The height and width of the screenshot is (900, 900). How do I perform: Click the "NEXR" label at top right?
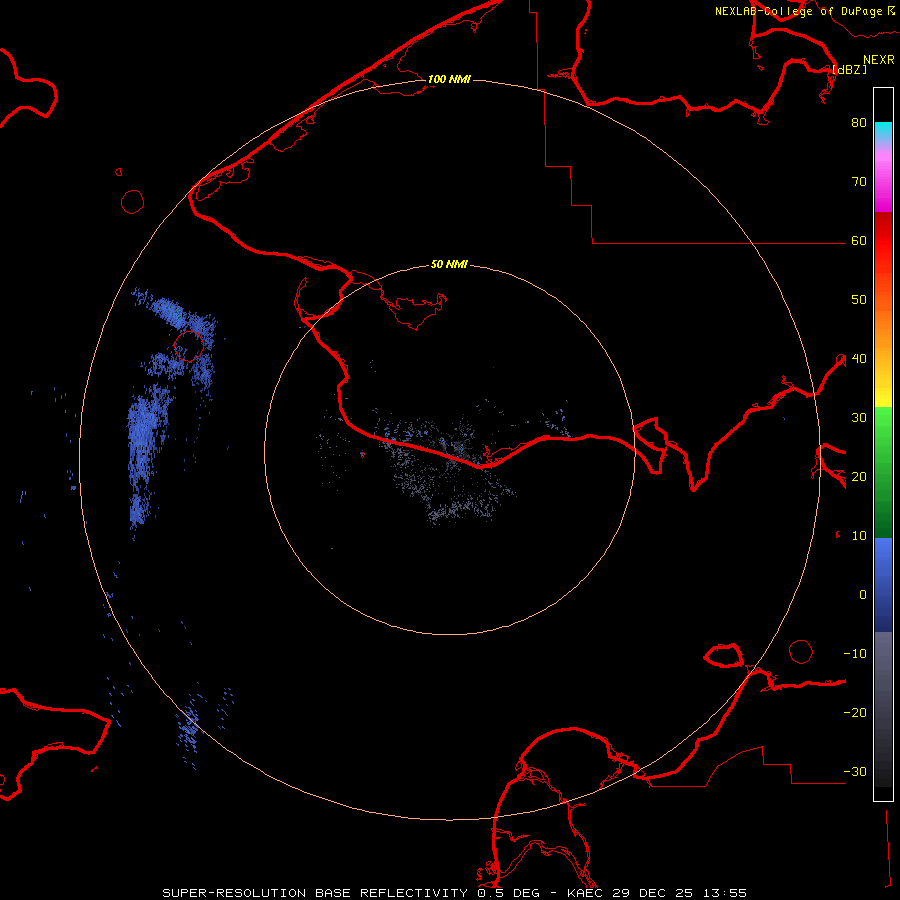[879, 60]
